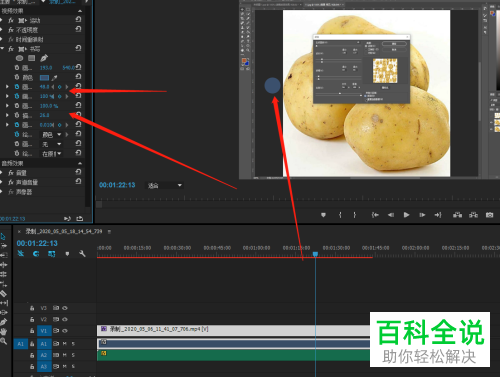The width and height of the screenshot is (500, 377).
Task: Collapse the 音频效果 section
Action: 80,163
